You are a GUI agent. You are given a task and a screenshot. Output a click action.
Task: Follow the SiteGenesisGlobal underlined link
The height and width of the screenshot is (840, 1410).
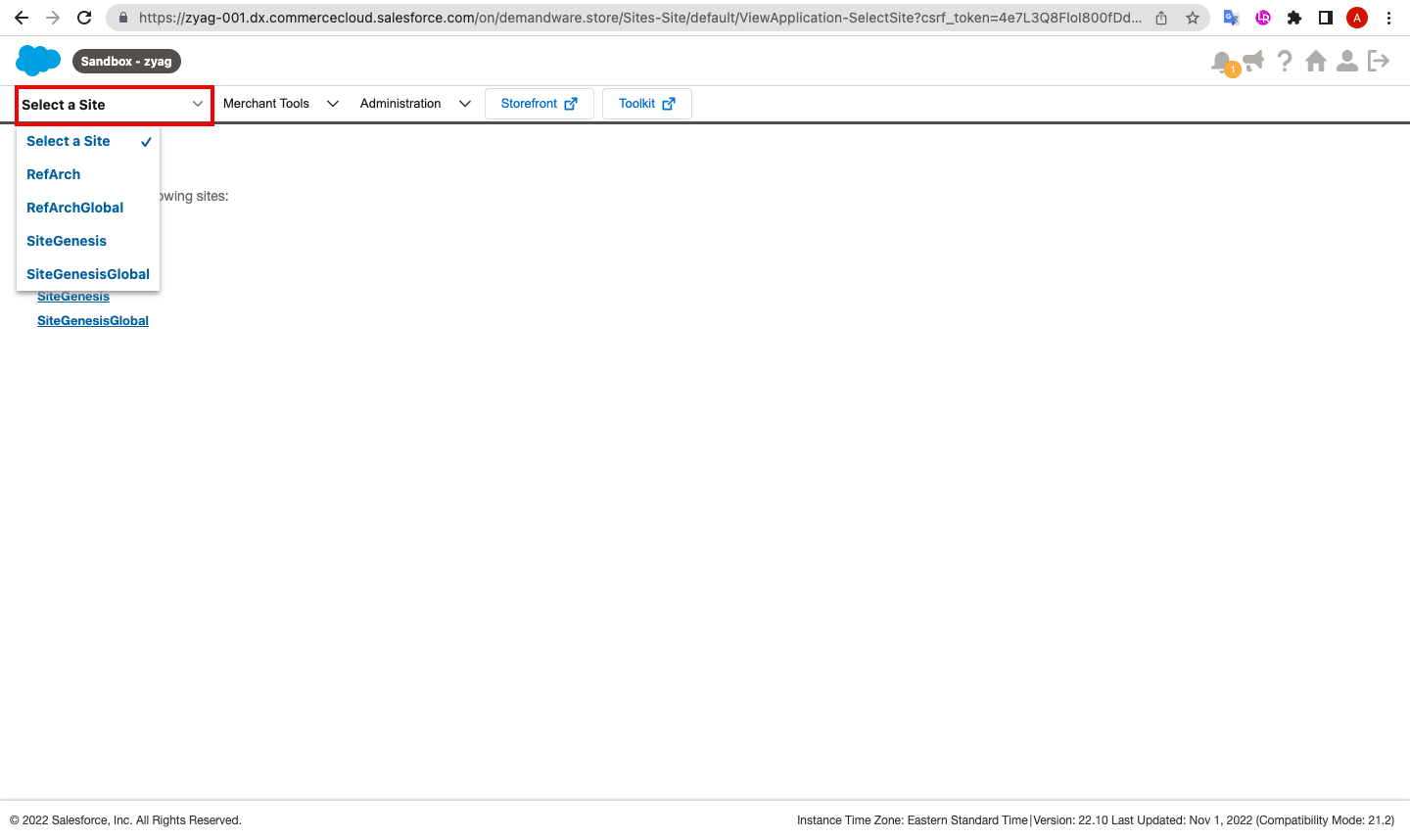click(93, 321)
